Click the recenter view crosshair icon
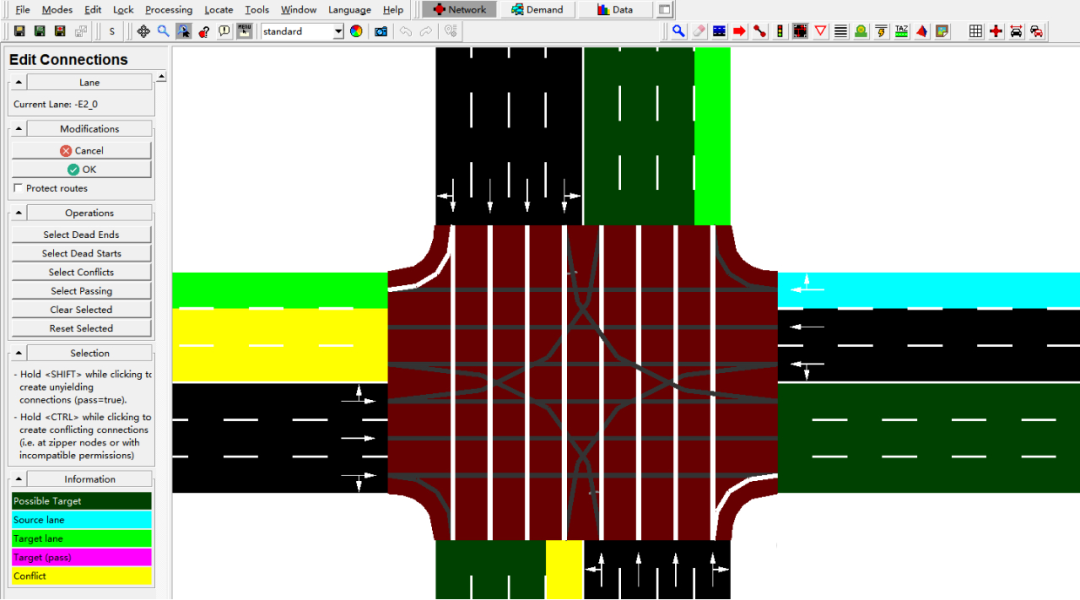The height and width of the screenshot is (600, 1080). 143,31
